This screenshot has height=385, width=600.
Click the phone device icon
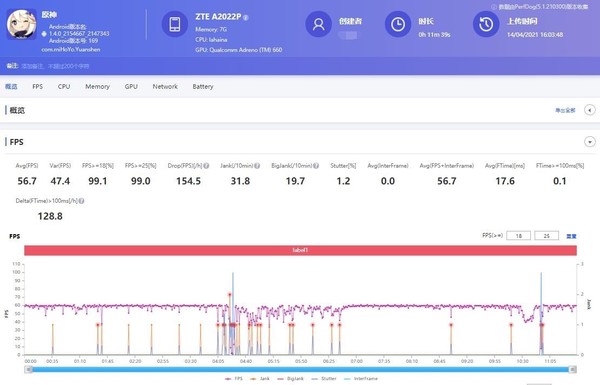[174, 24]
